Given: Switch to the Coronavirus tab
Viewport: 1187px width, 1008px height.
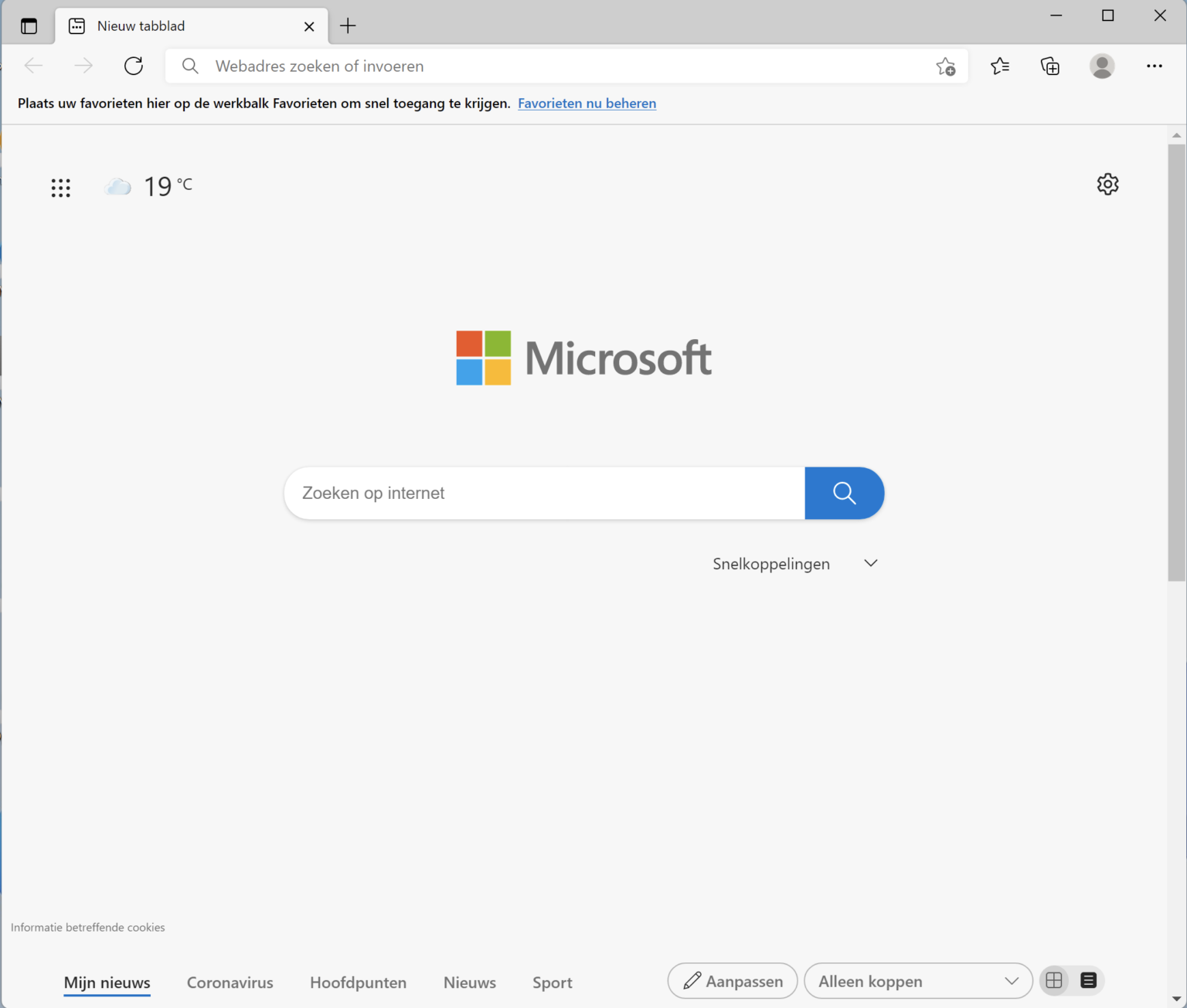Looking at the screenshot, I should [x=230, y=983].
